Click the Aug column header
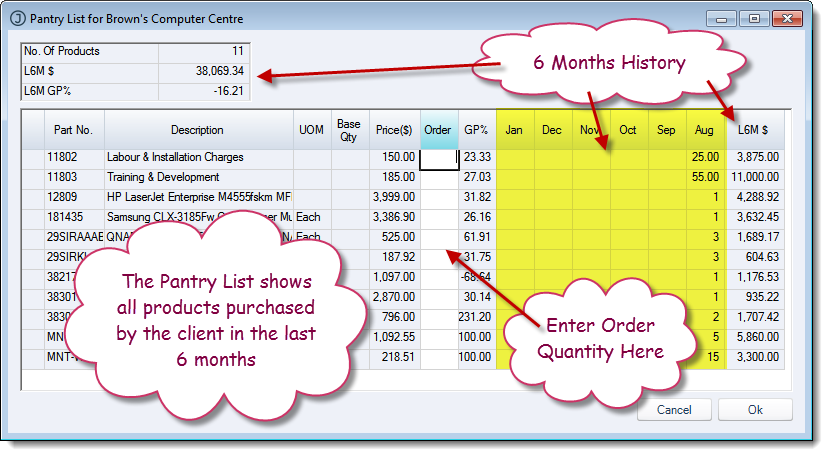828x456 pixels. pyautogui.click(x=705, y=130)
